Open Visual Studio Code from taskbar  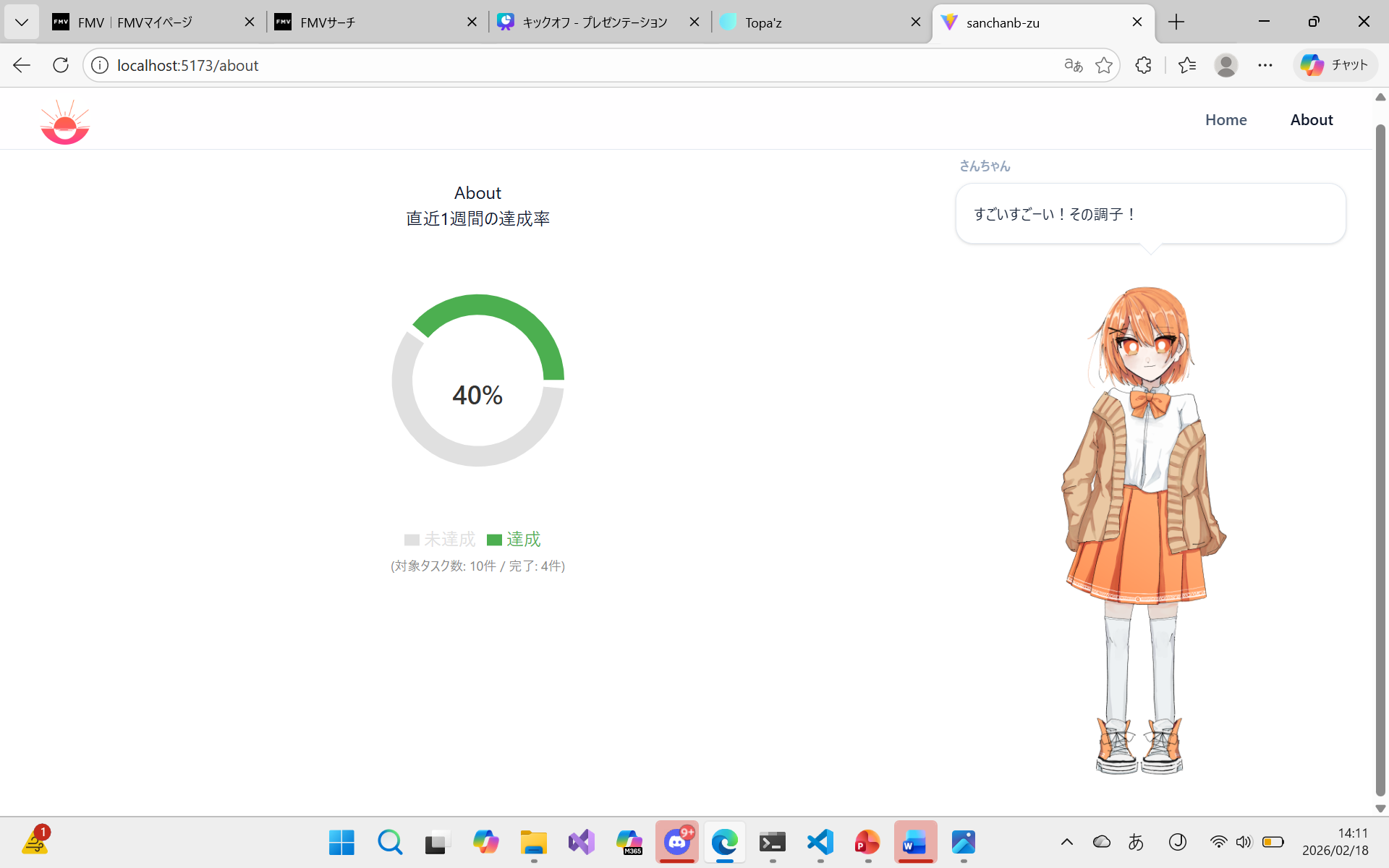[820, 842]
